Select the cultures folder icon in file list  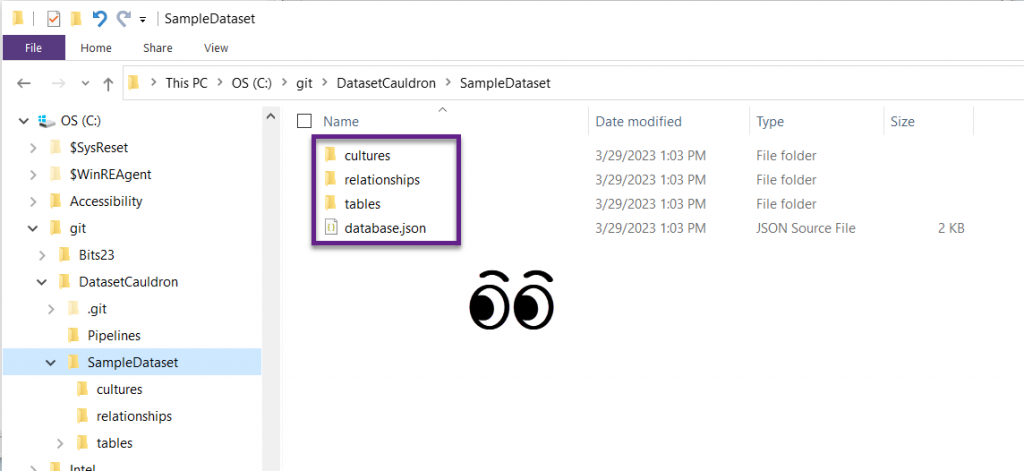pos(330,155)
